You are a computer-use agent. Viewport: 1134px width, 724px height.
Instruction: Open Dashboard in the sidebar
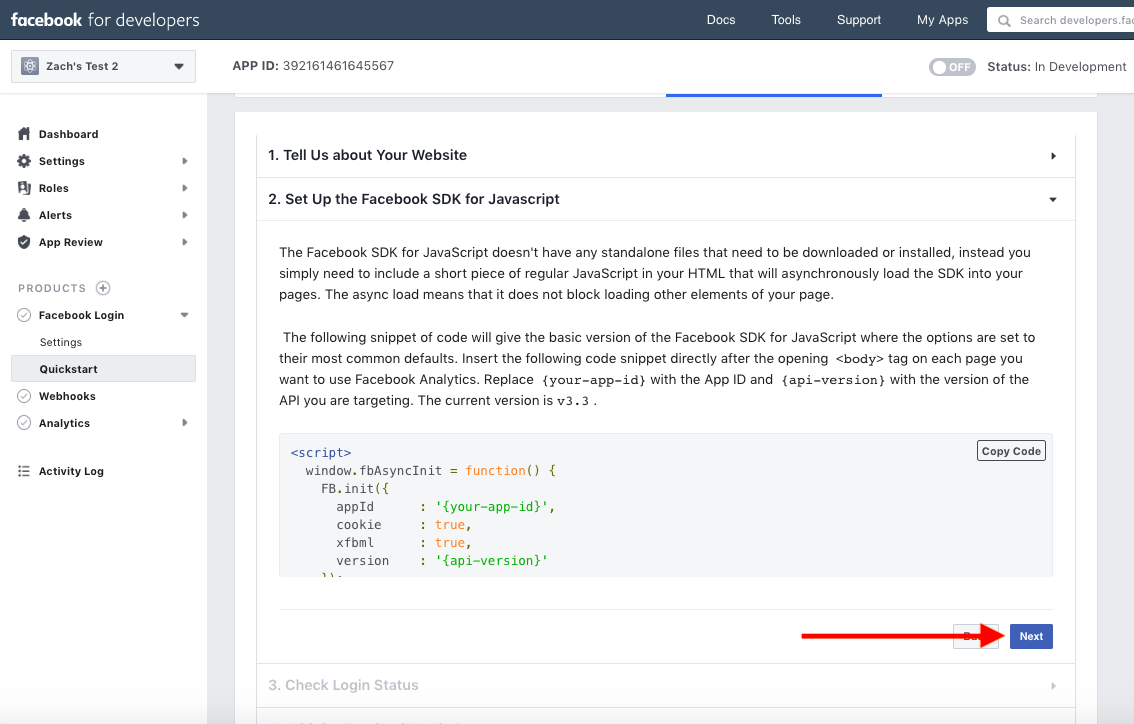[68, 134]
